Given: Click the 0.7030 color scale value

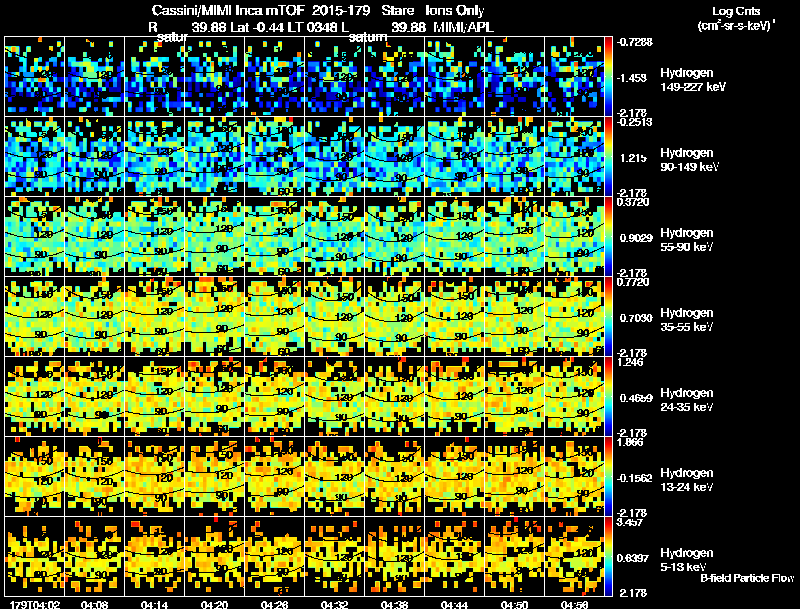Looking at the screenshot, I should pos(636,318).
